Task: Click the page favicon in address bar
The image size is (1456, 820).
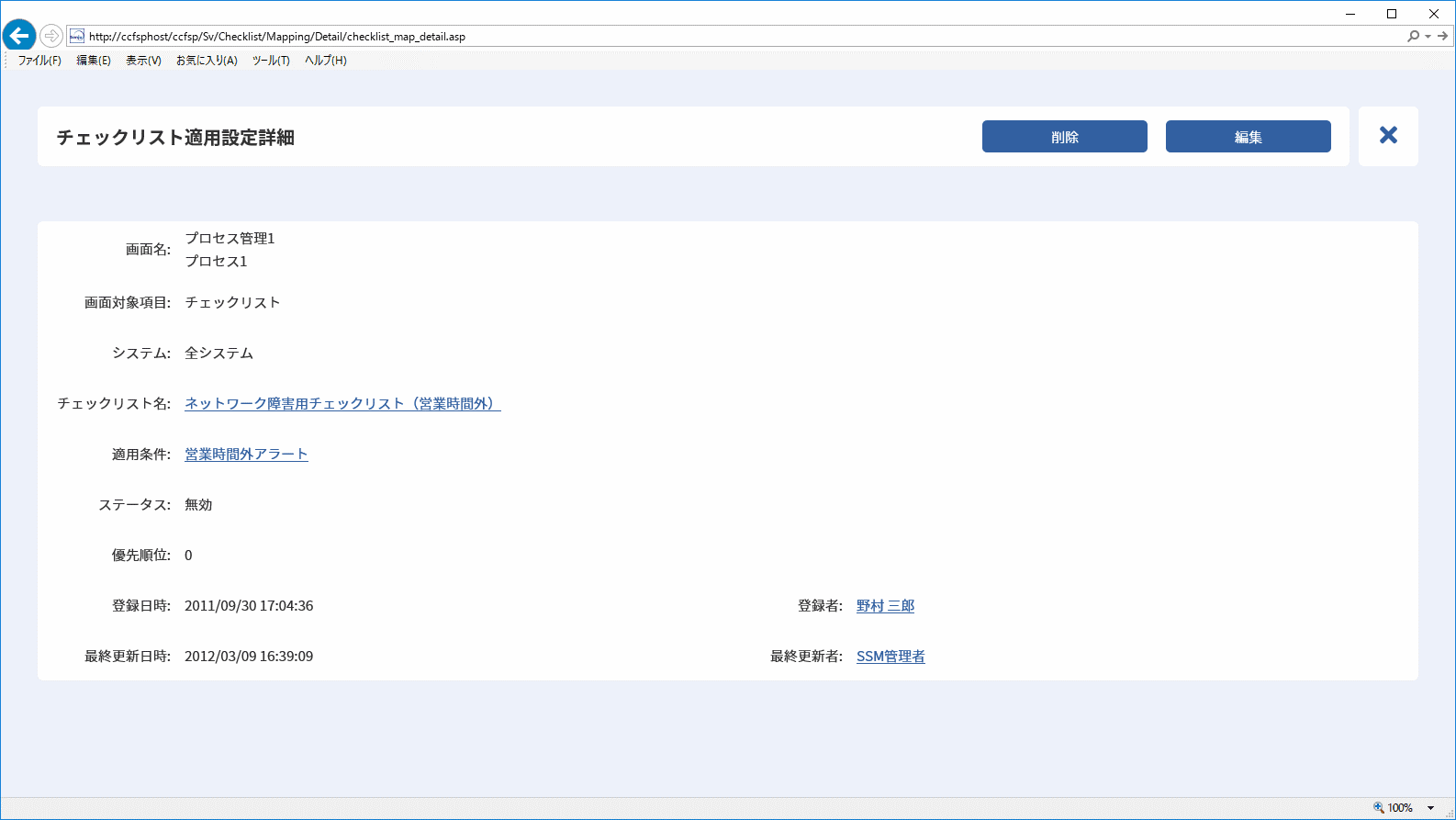Action: pos(77,37)
